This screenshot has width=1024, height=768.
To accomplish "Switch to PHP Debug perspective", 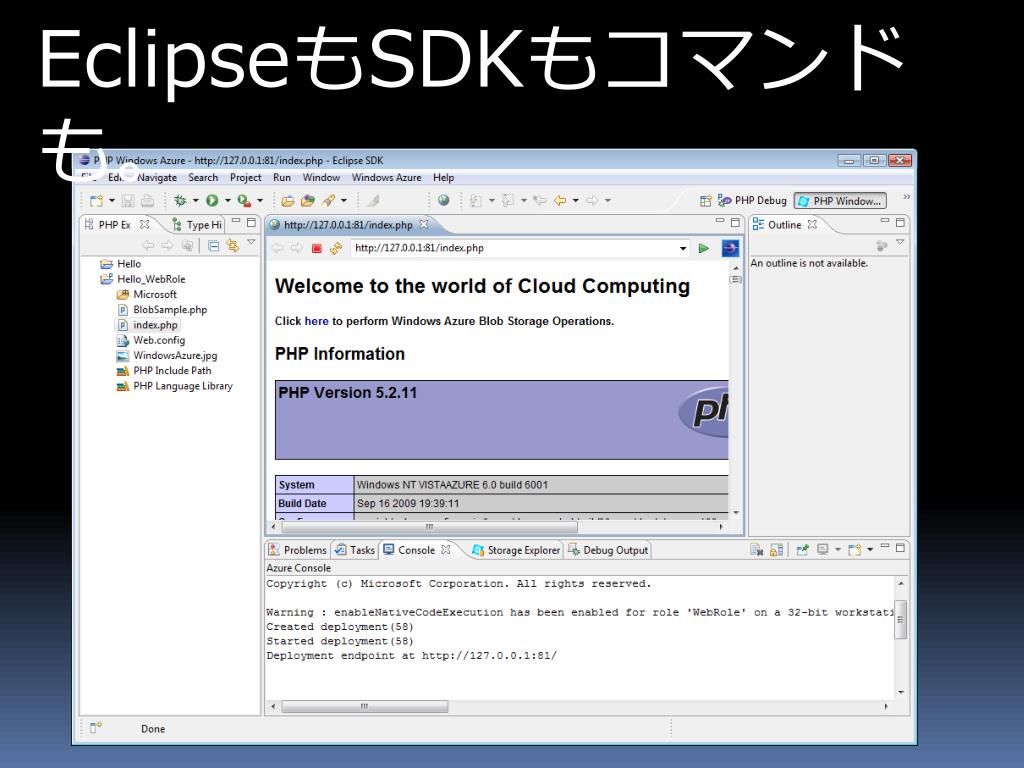I will [x=752, y=200].
